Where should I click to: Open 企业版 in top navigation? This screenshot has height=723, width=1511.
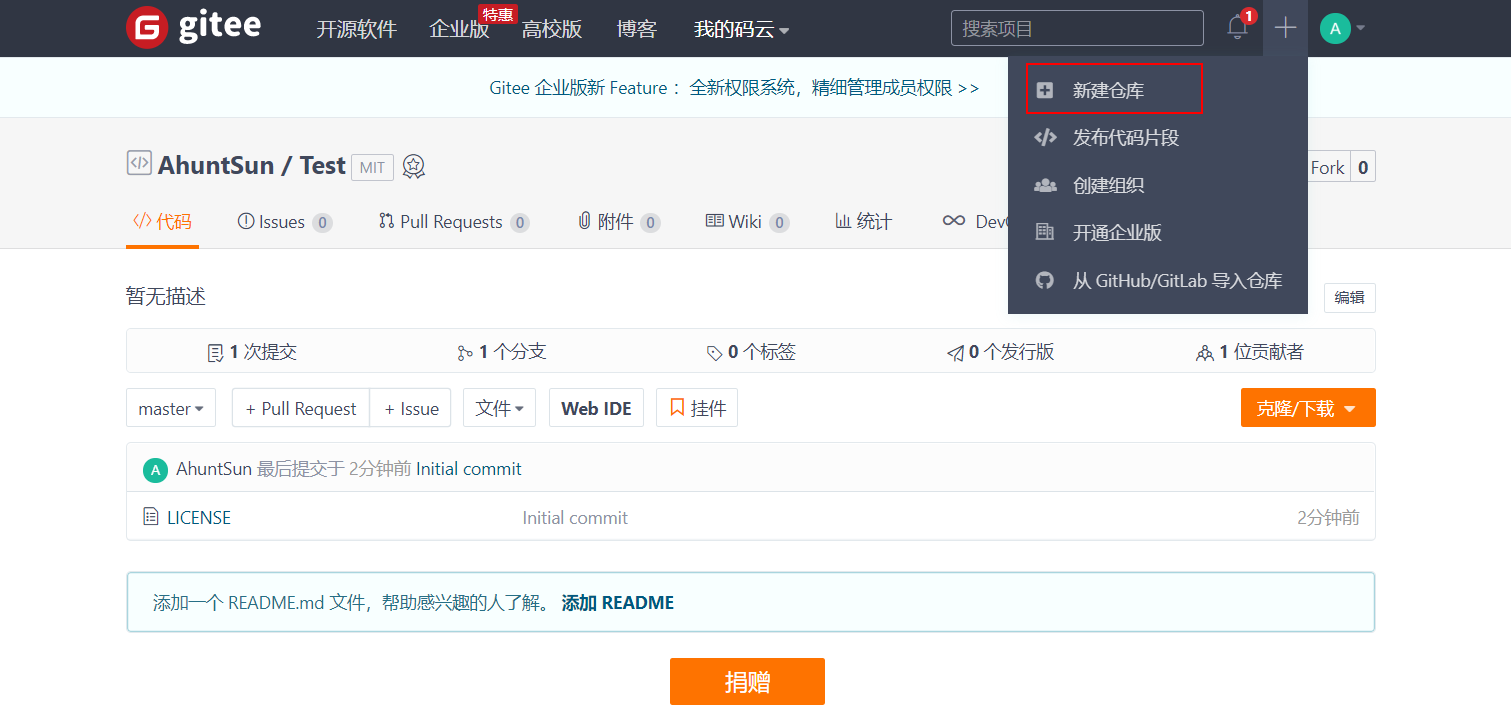459,29
